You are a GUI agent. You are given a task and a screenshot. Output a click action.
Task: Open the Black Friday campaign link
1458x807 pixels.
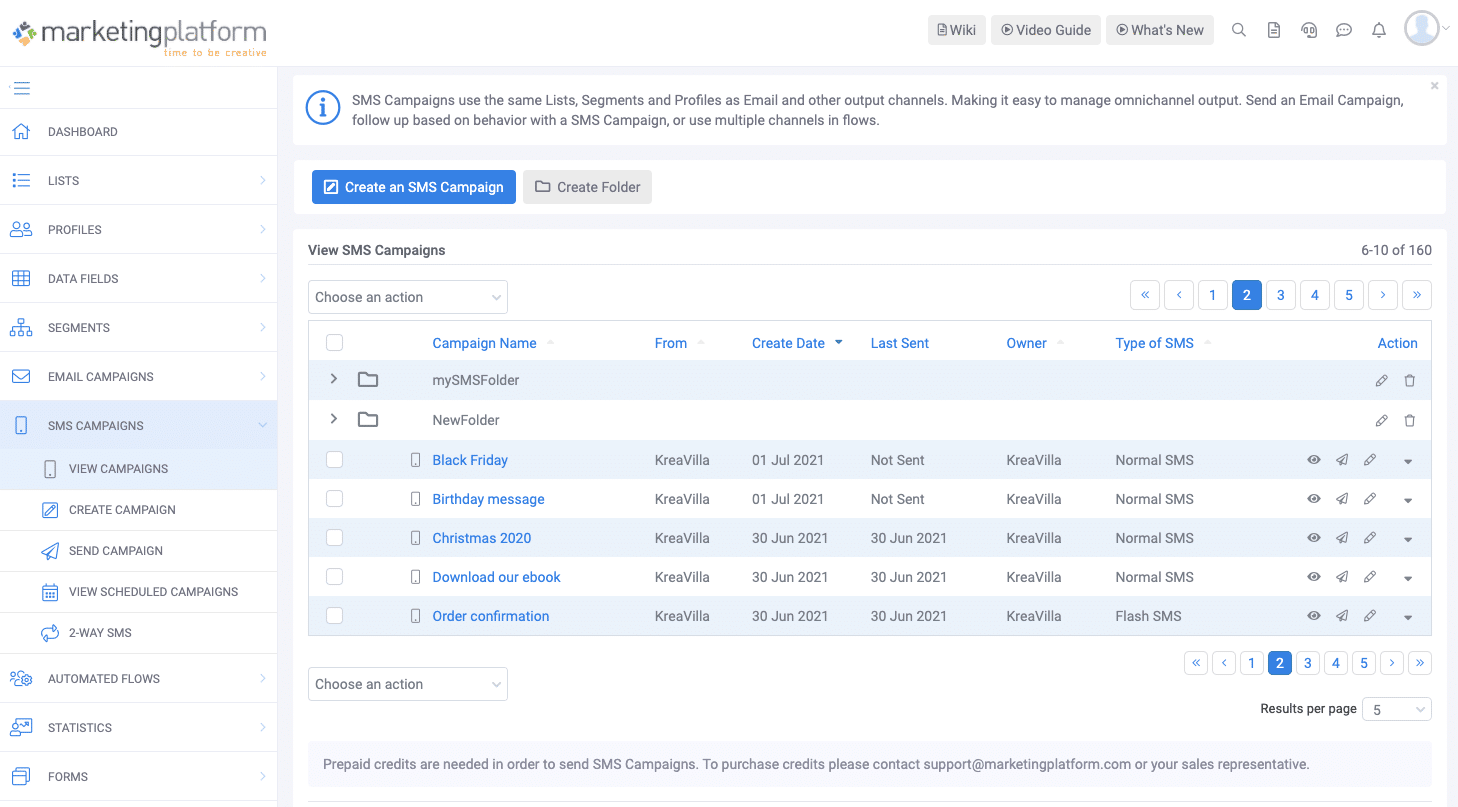470,460
